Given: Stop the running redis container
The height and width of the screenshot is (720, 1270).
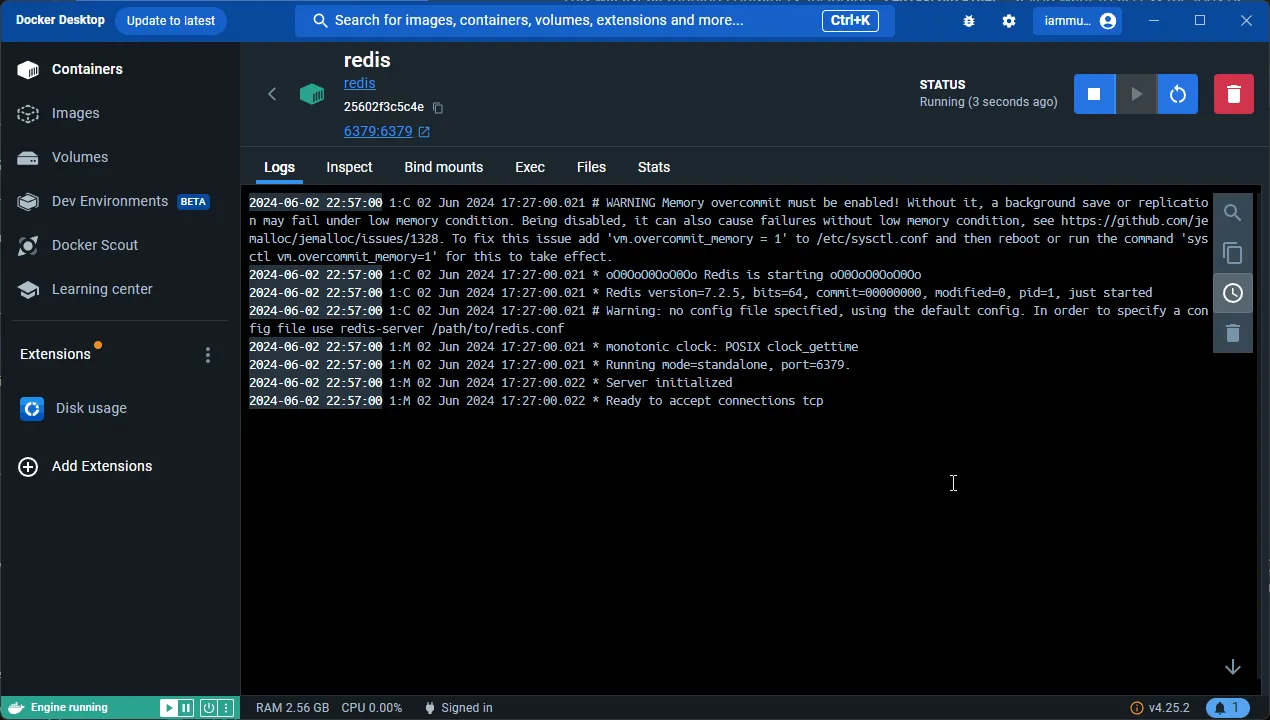Looking at the screenshot, I should tap(1094, 93).
